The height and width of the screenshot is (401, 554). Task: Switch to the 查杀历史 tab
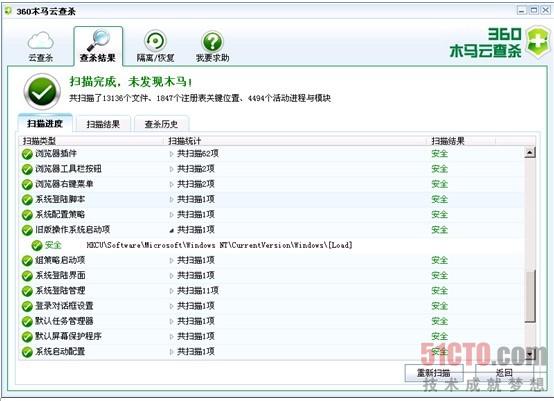coord(161,124)
